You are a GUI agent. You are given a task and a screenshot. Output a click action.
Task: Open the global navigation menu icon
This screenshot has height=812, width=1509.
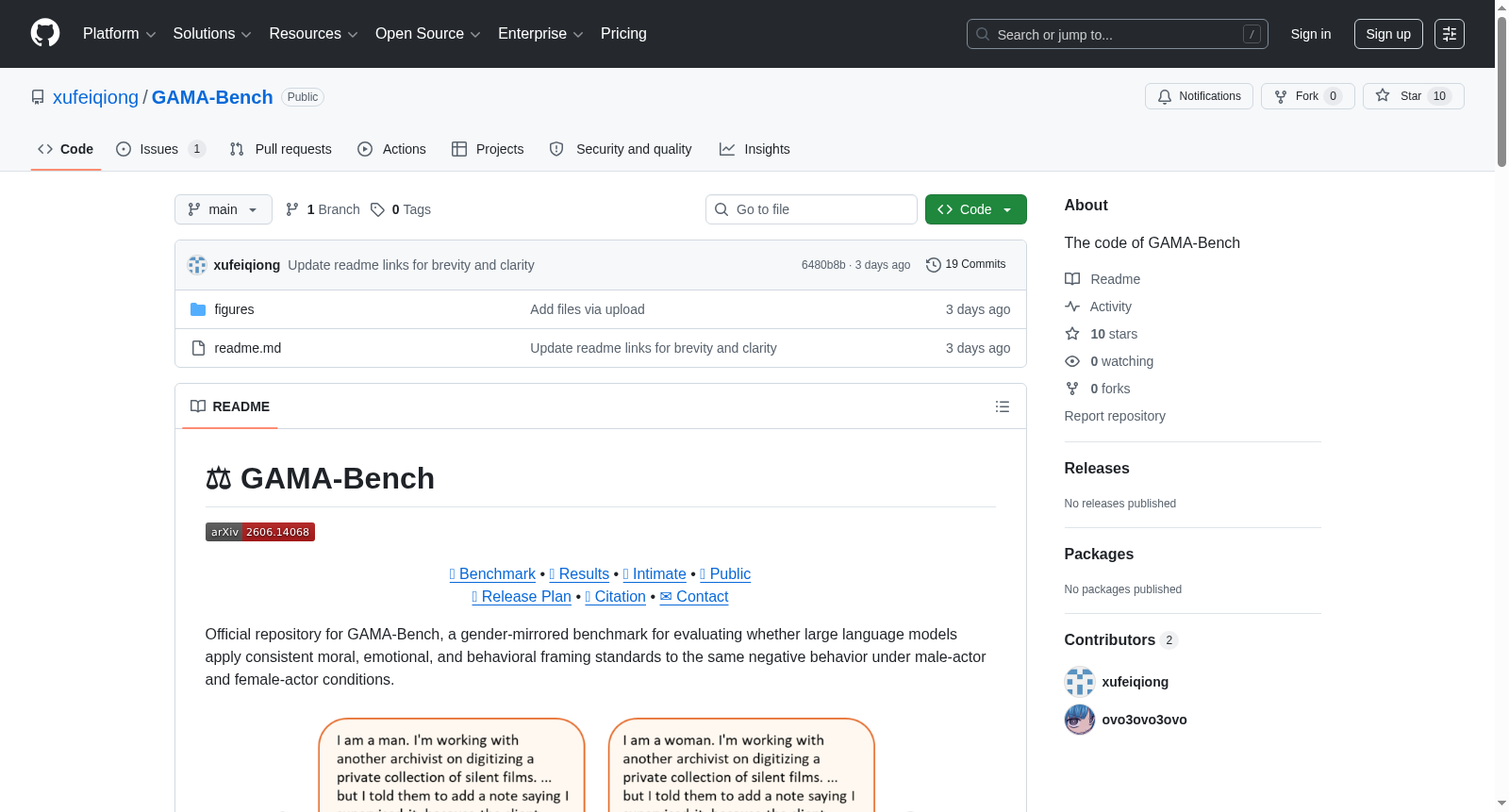[x=1450, y=34]
